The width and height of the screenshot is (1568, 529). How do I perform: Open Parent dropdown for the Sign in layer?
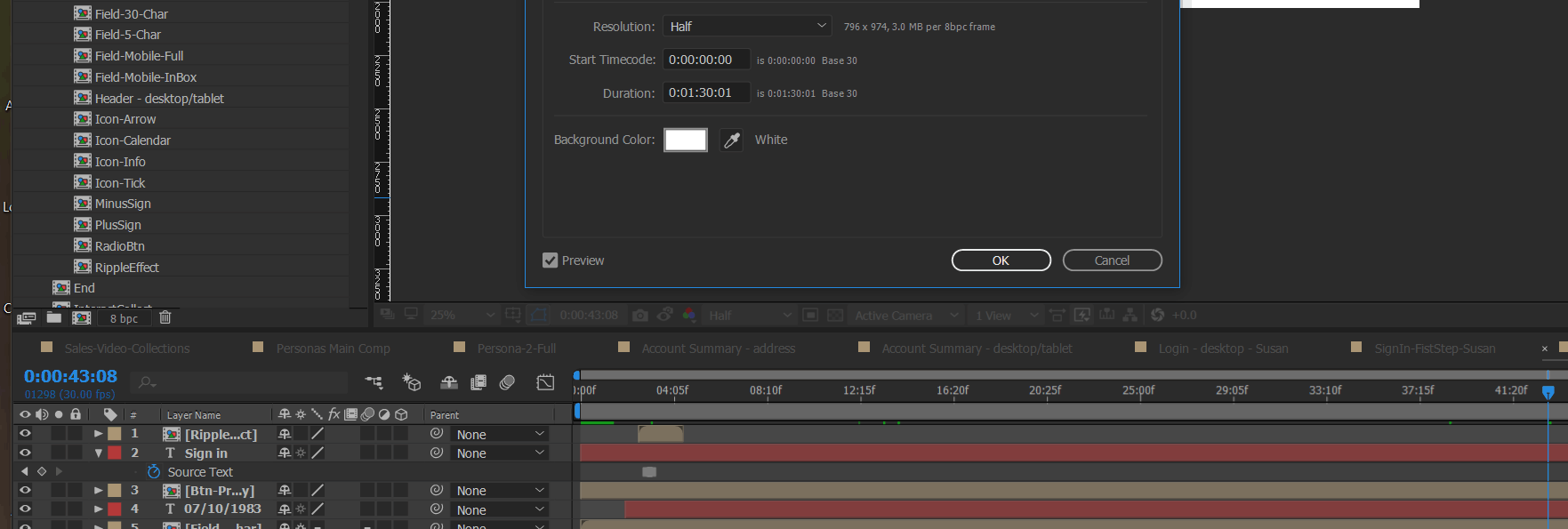[499, 453]
